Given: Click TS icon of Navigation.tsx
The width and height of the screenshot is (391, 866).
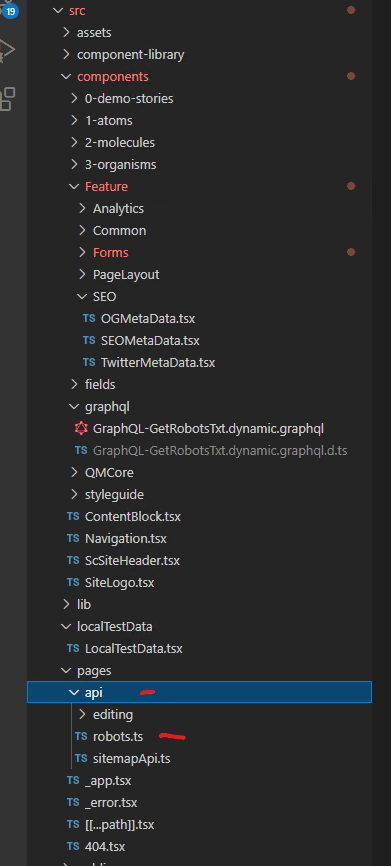Looking at the screenshot, I should (x=73, y=538).
